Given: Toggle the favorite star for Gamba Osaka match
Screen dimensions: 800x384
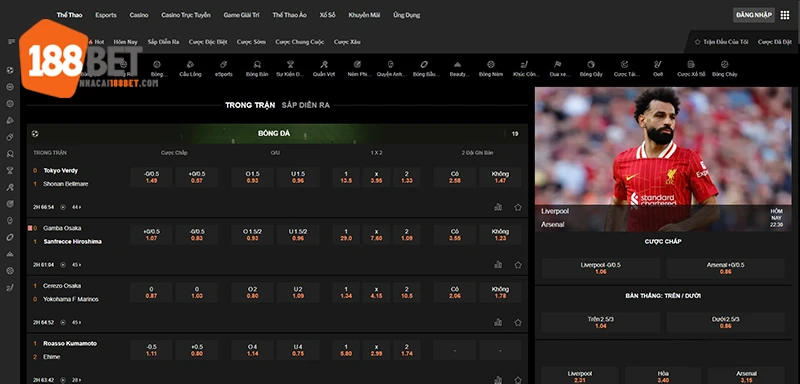Looking at the screenshot, I should click(x=518, y=265).
